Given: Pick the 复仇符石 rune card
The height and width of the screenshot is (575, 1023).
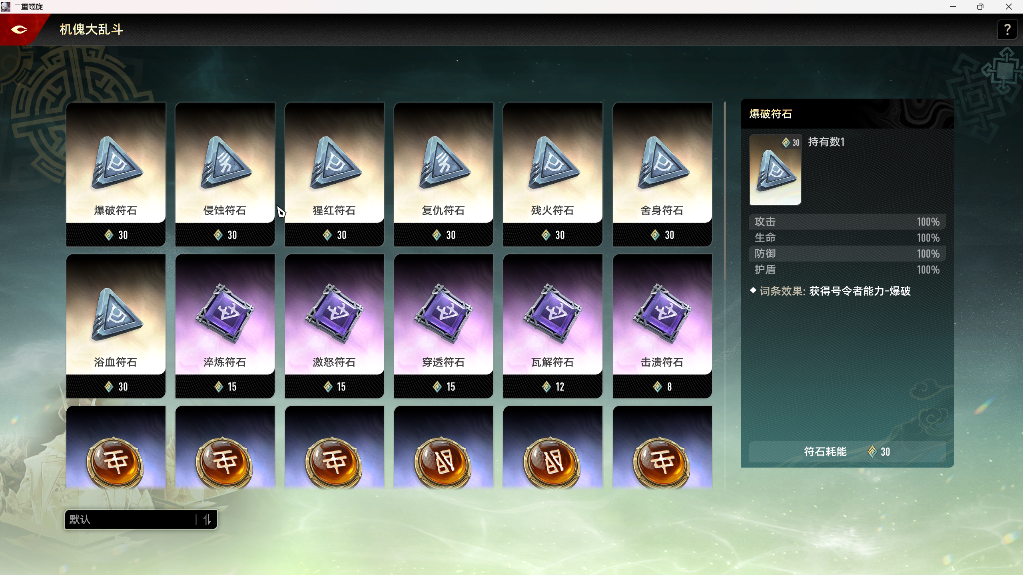Looking at the screenshot, I should click(x=444, y=174).
